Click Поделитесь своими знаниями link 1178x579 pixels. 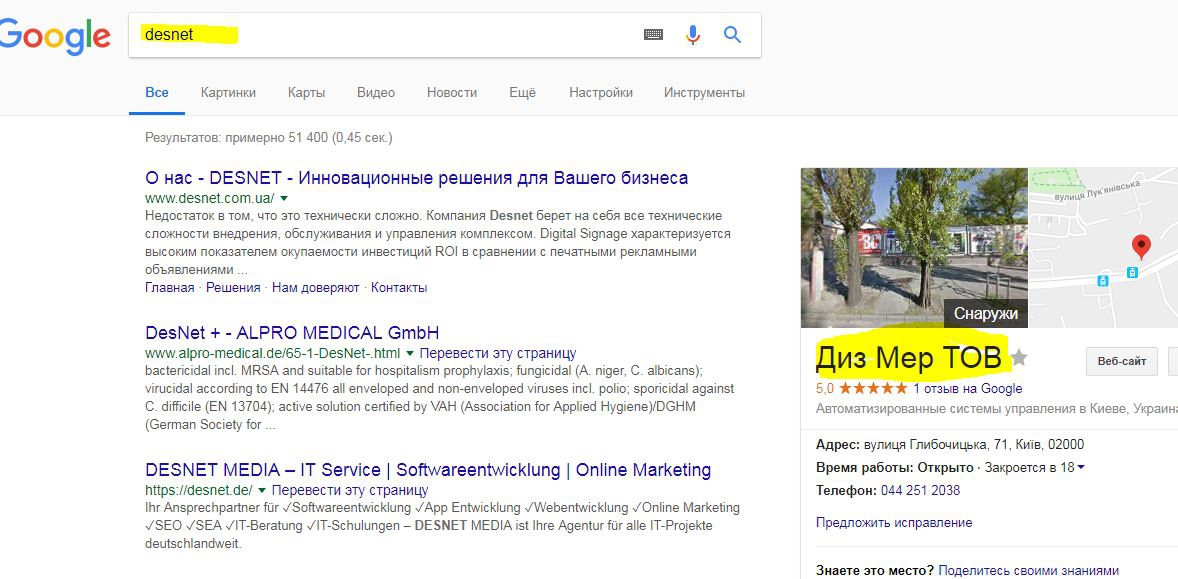(1028, 571)
